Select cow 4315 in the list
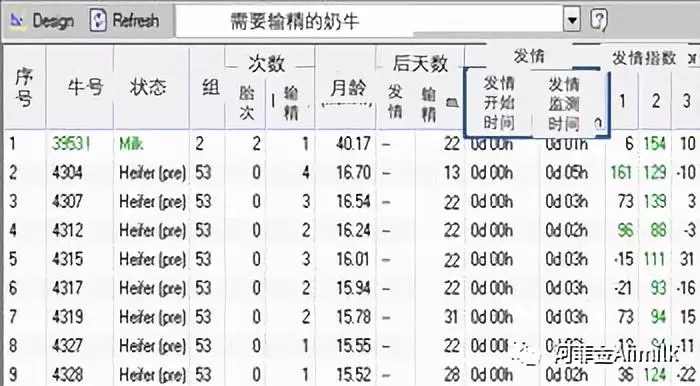Image resolution: width=700 pixels, height=386 pixels. point(67,259)
